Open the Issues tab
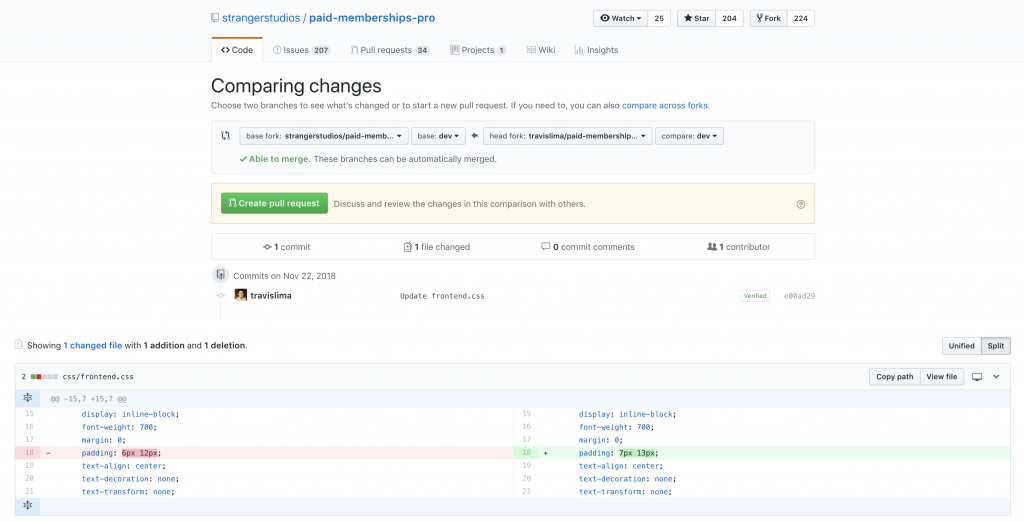Screen dimensions: 1024x522 [x=301, y=50]
